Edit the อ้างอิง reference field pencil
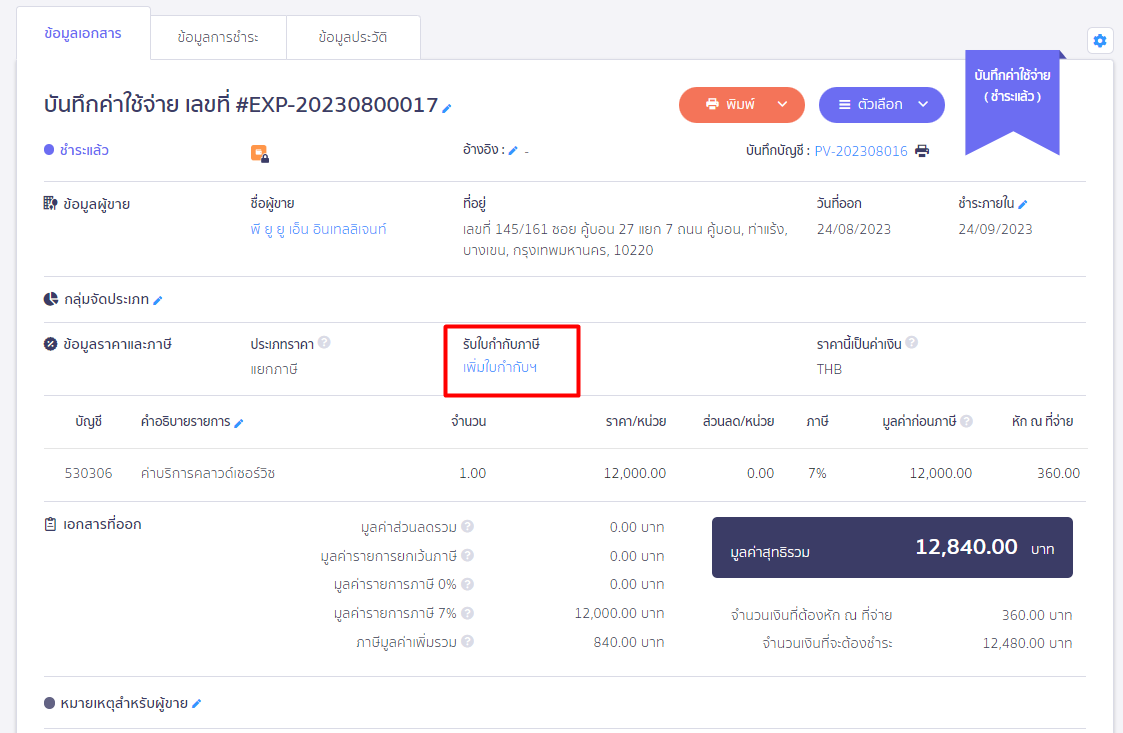The width and height of the screenshot is (1123, 733). click(x=513, y=151)
